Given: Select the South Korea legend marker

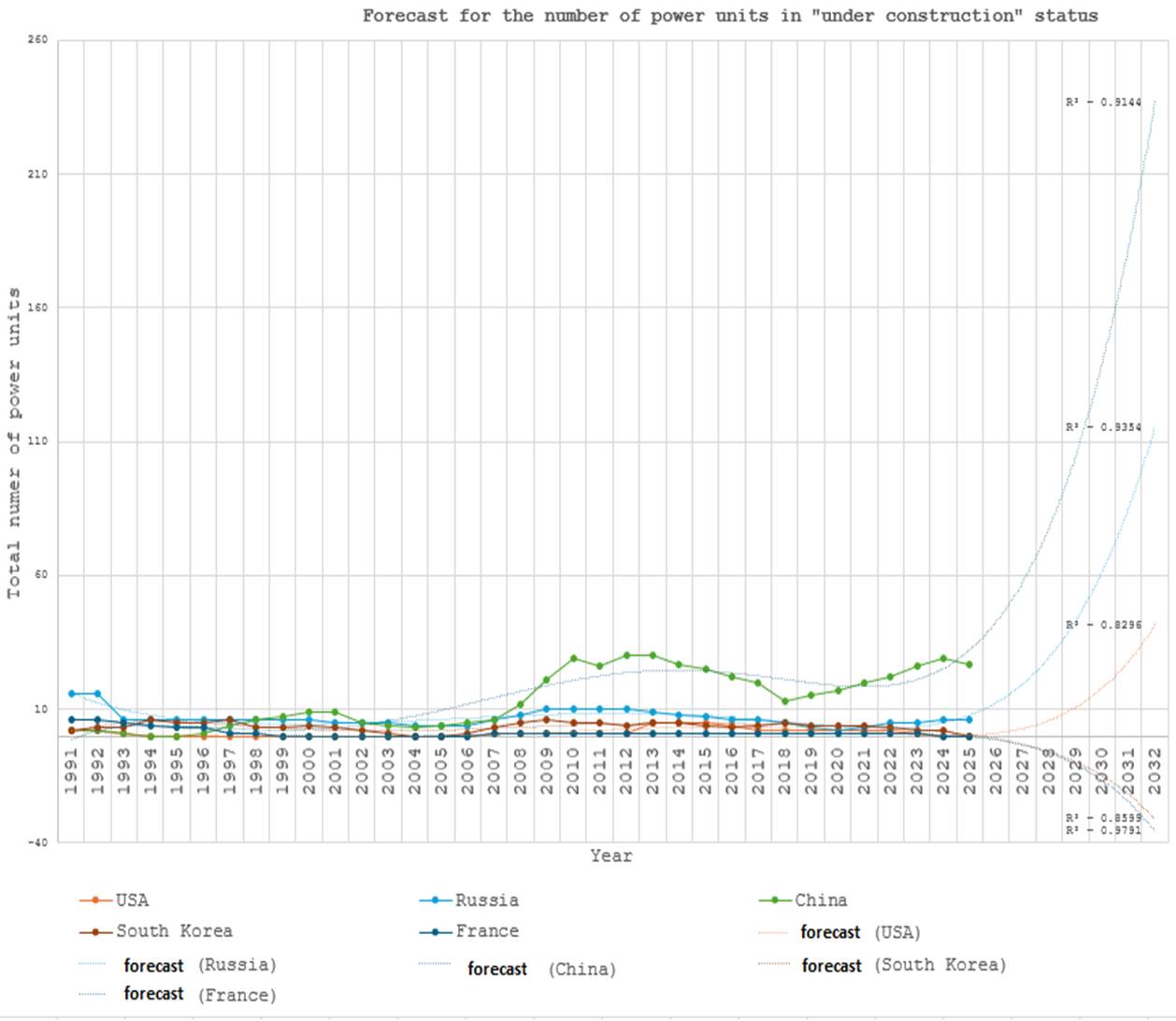Looking at the screenshot, I should coord(95,932).
